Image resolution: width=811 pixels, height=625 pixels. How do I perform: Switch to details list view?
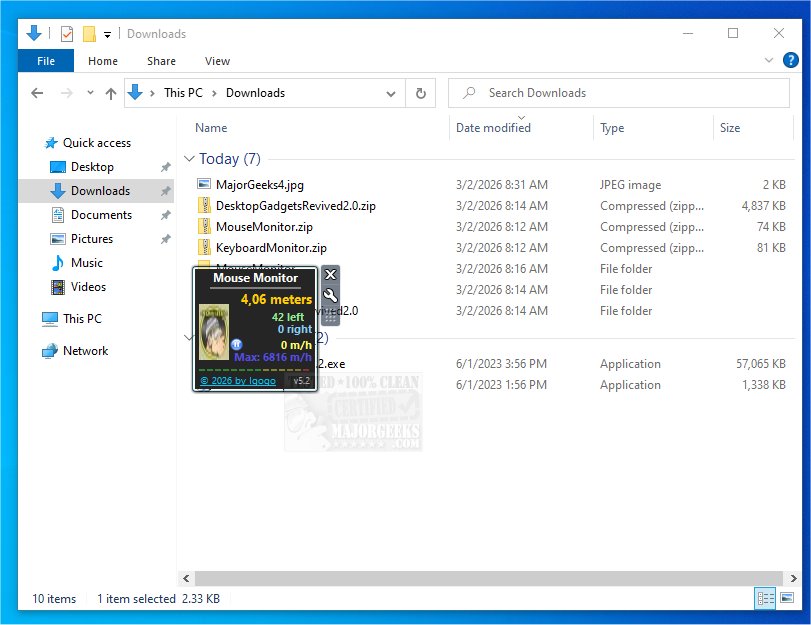pos(765,598)
